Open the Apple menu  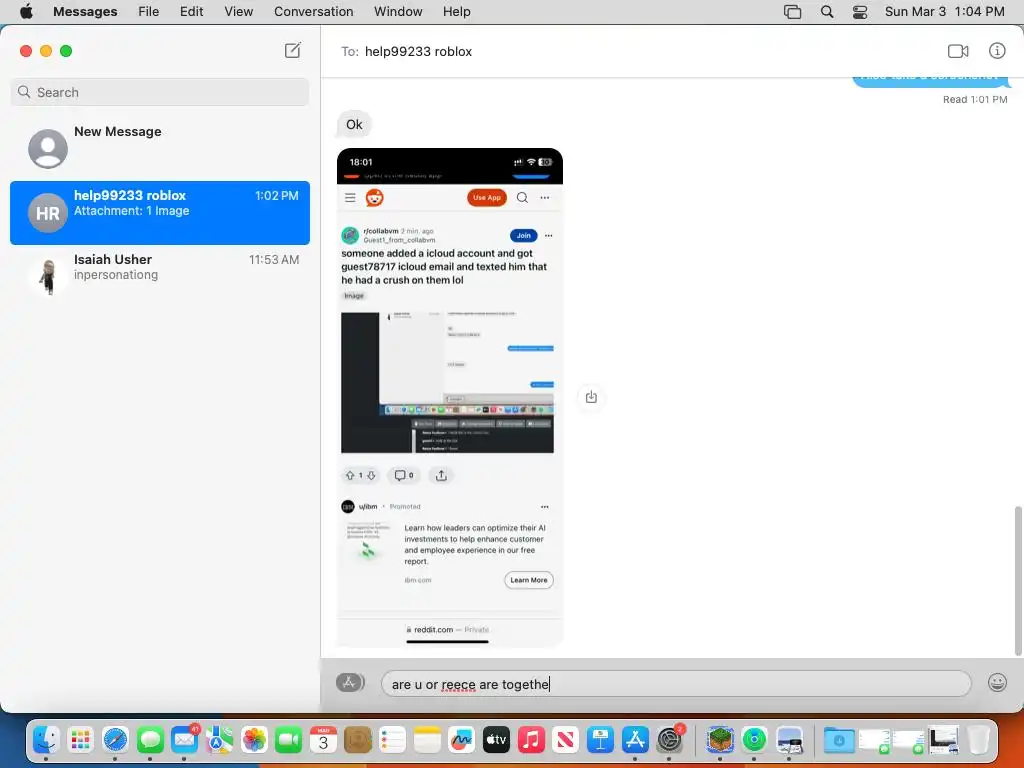click(x=26, y=12)
